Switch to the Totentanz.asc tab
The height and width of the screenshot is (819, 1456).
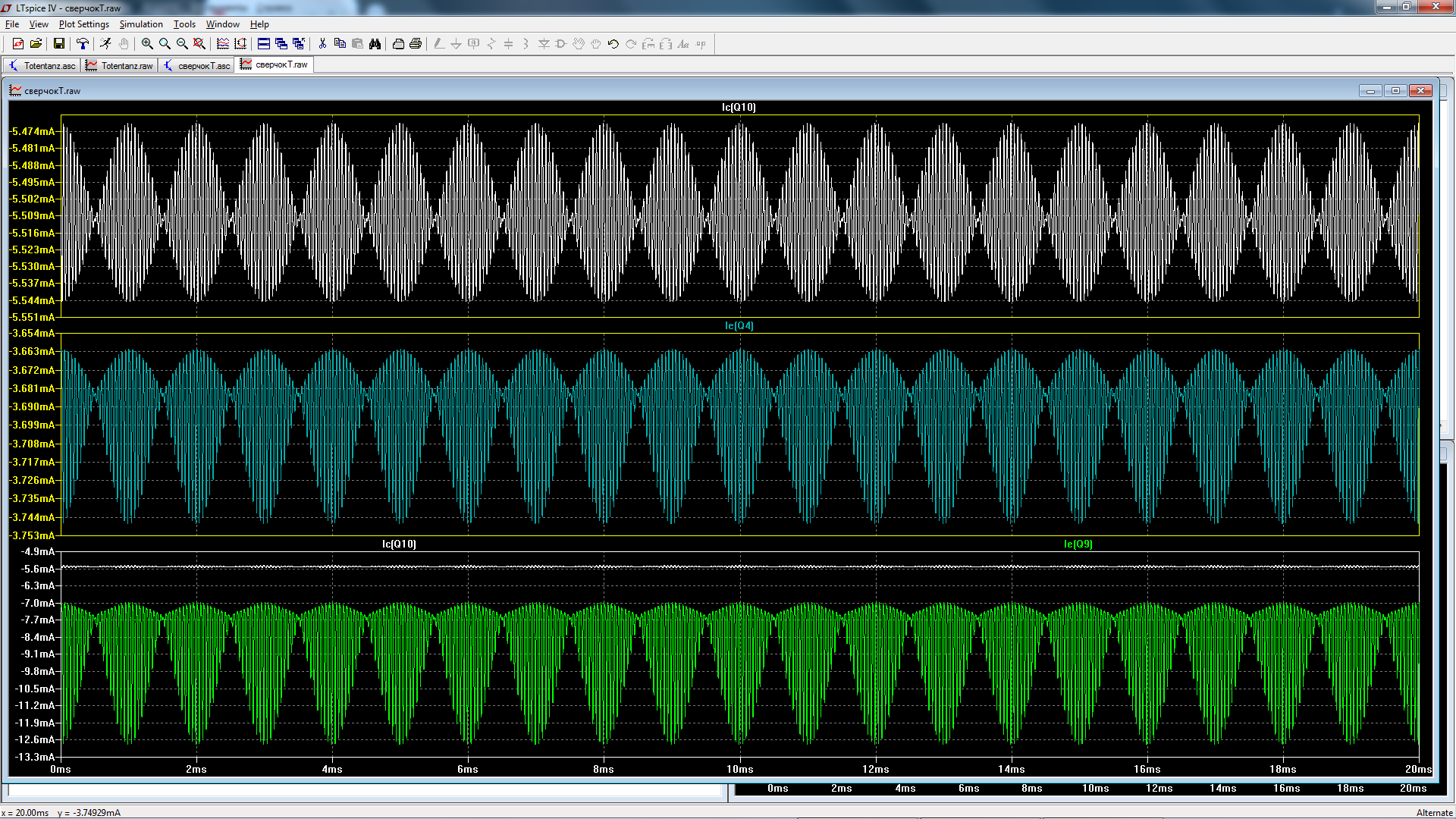click(43, 66)
